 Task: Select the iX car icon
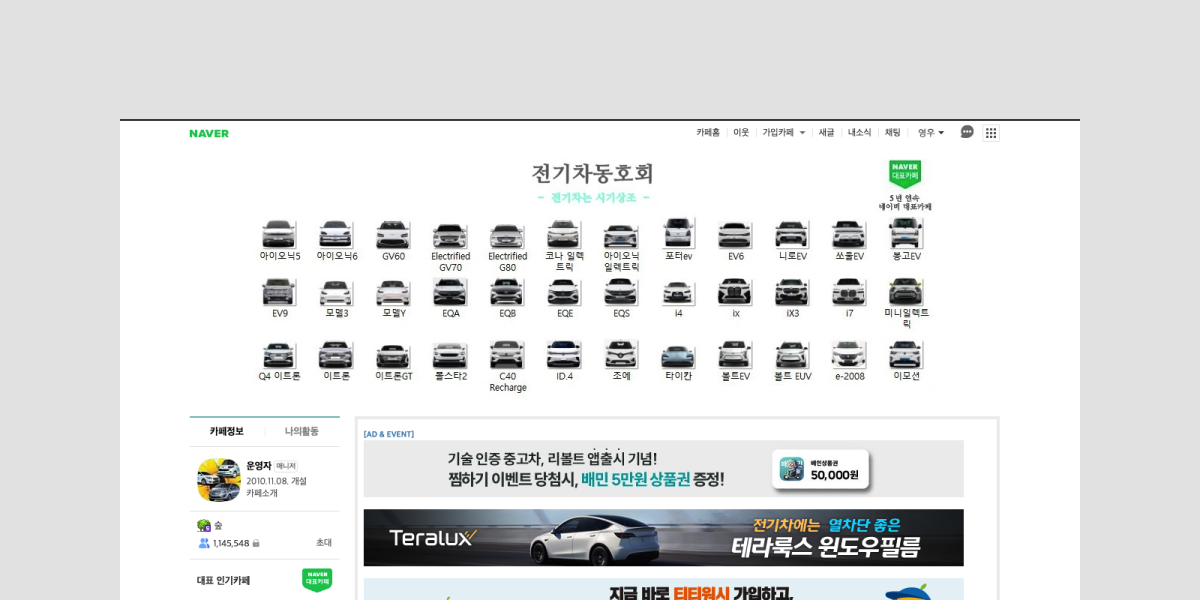(x=735, y=291)
